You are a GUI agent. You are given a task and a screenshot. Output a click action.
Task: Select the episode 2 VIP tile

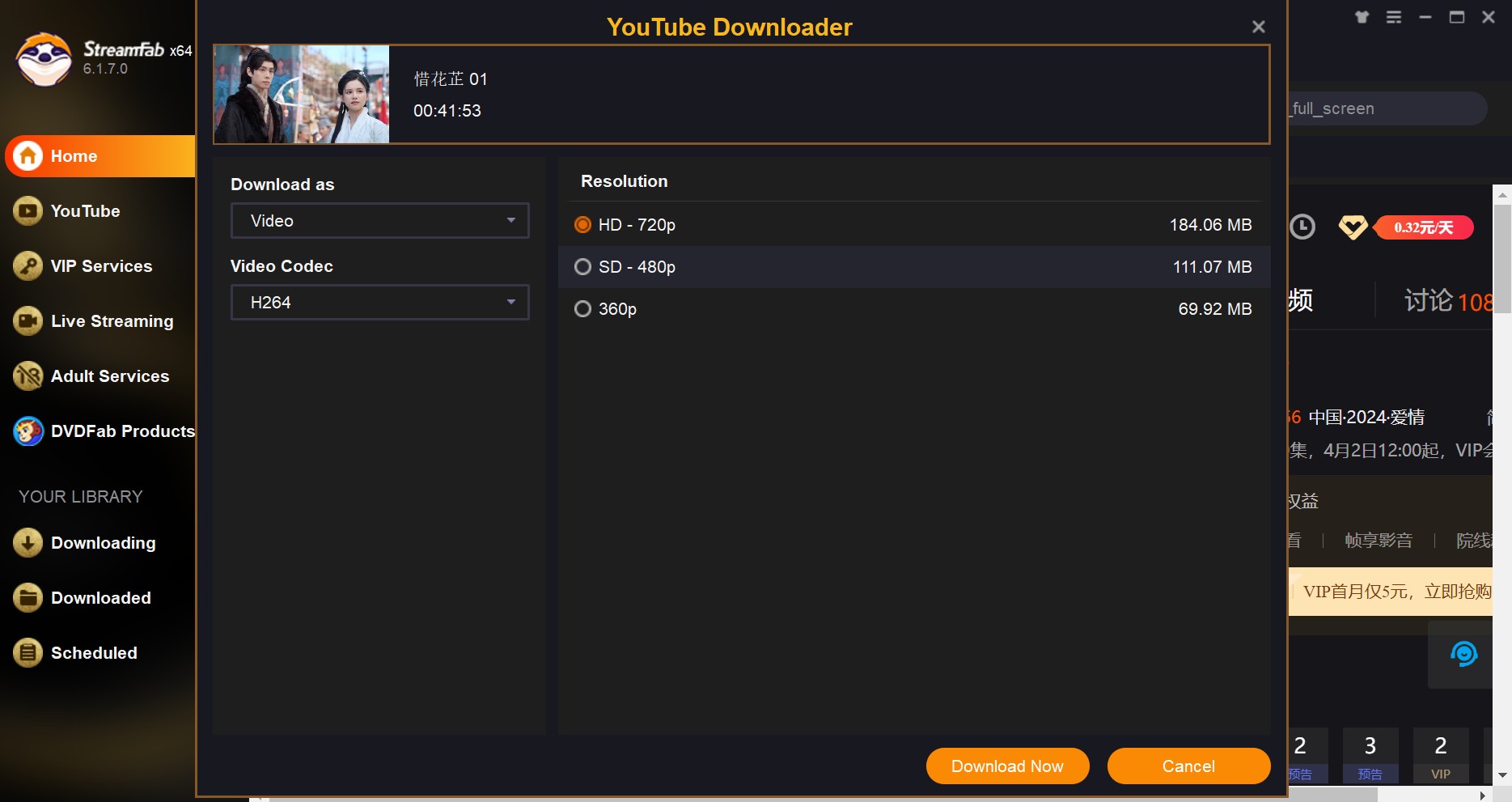coord(1440,754)
